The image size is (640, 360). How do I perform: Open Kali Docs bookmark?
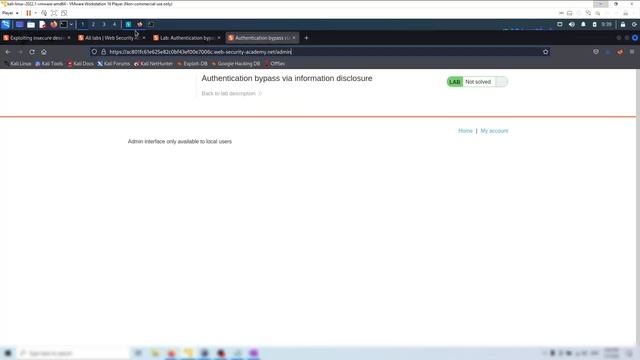point(81,64)
